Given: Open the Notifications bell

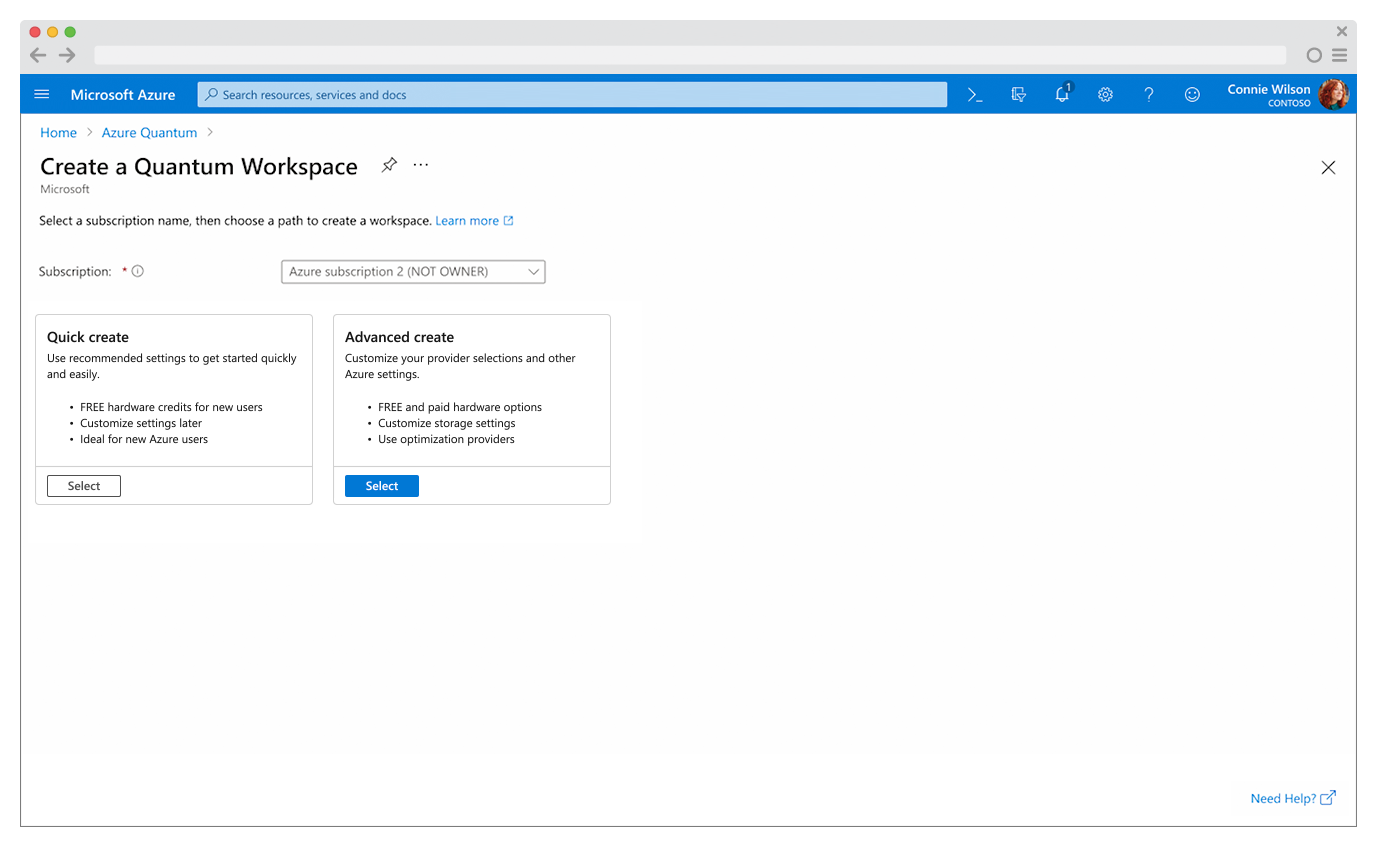Looking at the screenshot, I should 1062,94.
